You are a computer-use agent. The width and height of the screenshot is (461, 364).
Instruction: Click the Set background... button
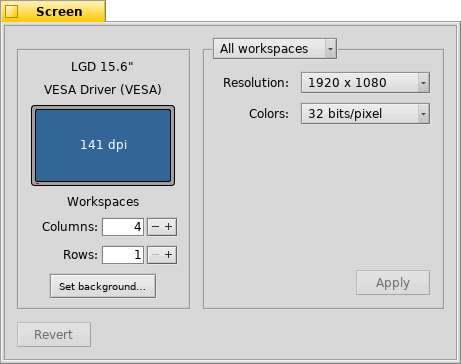103,286
